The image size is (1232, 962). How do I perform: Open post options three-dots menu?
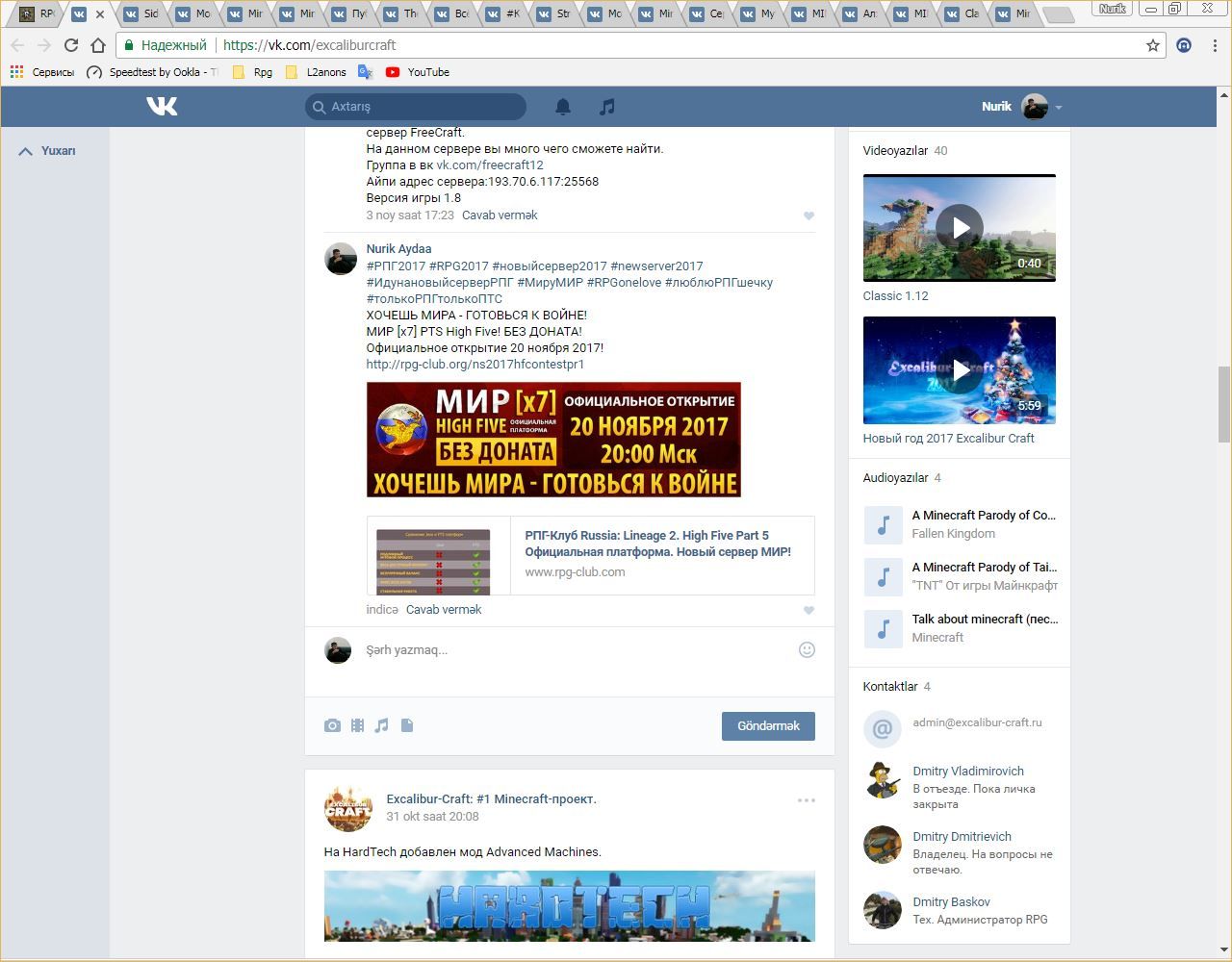[x=807, y=800]
